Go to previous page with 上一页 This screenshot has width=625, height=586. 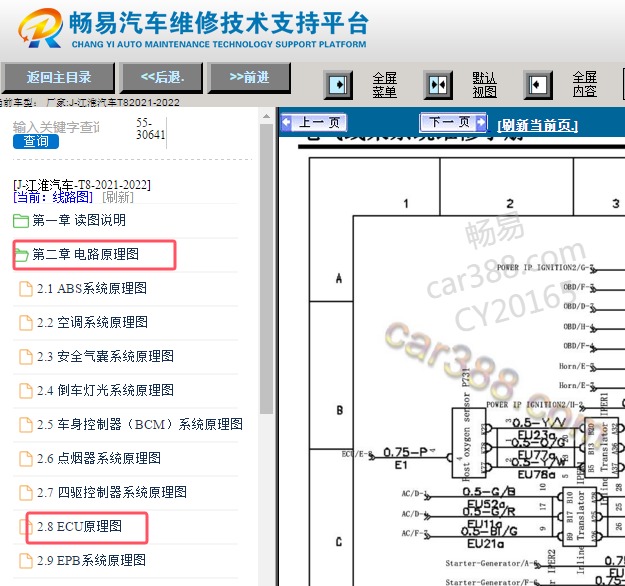314,122
